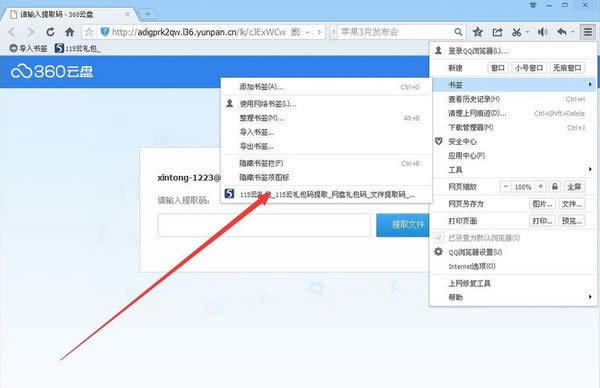Select 隐藏书签栏(F) menu item
This screenshot has height=388, width=600.
pos(326,163)
